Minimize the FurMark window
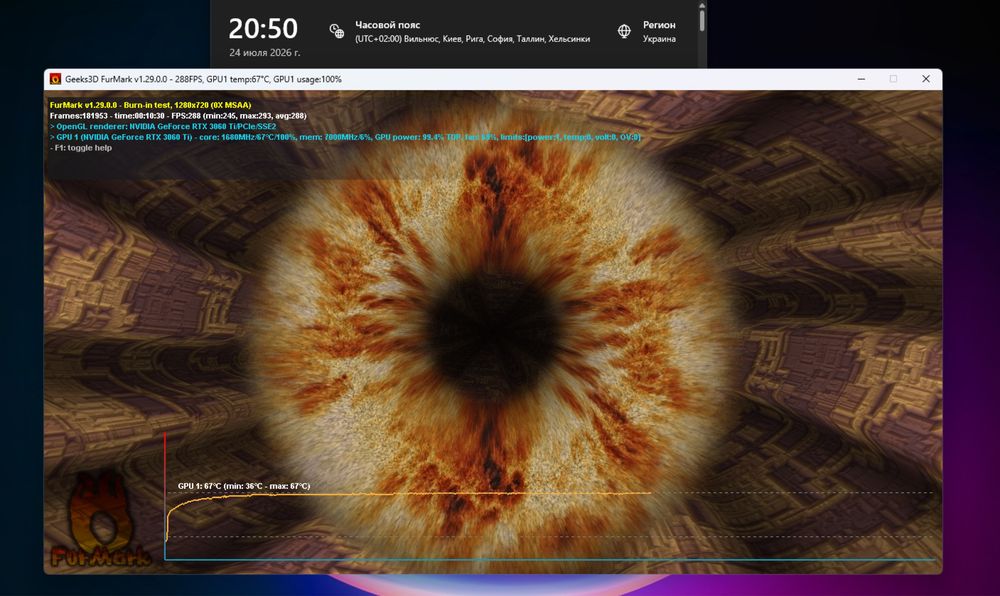1000x596 pixels. [861, 79]
